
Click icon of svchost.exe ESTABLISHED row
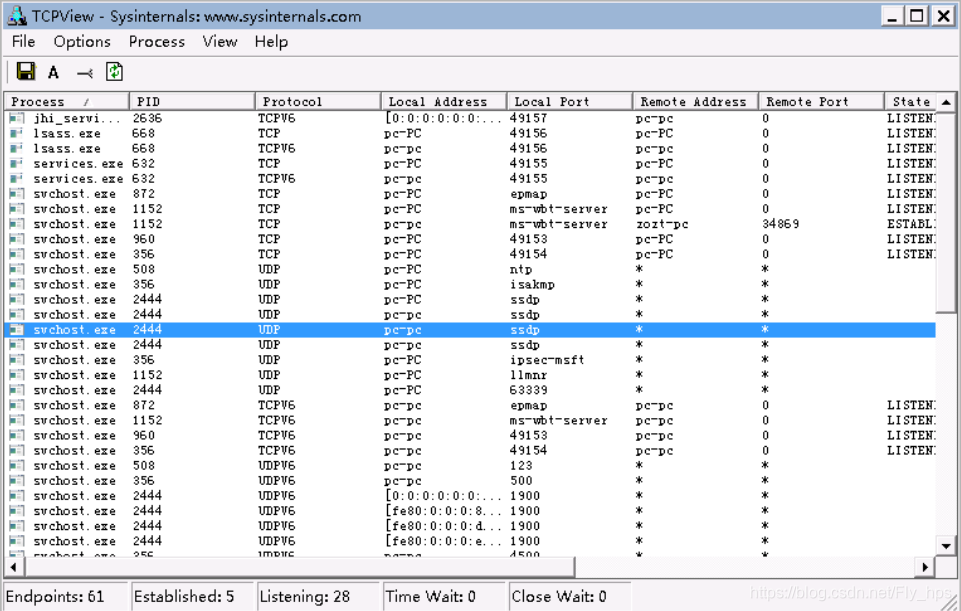17,224
